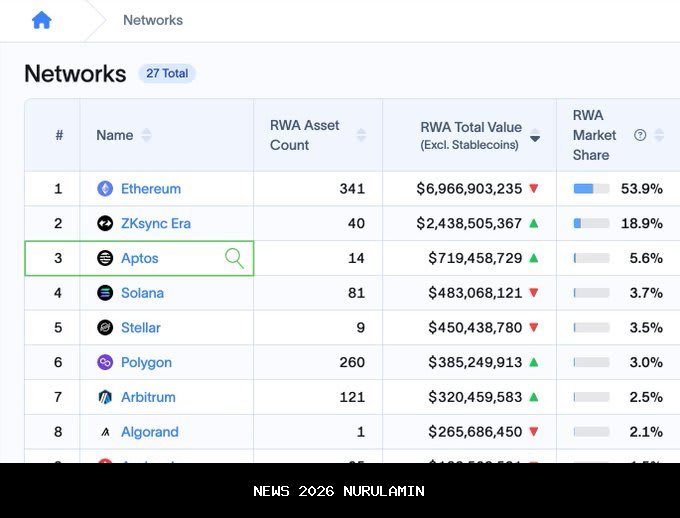Screen dimensions: 680x518
Task: Click the Ethereum logo icon
Action: tap(105, 189)
